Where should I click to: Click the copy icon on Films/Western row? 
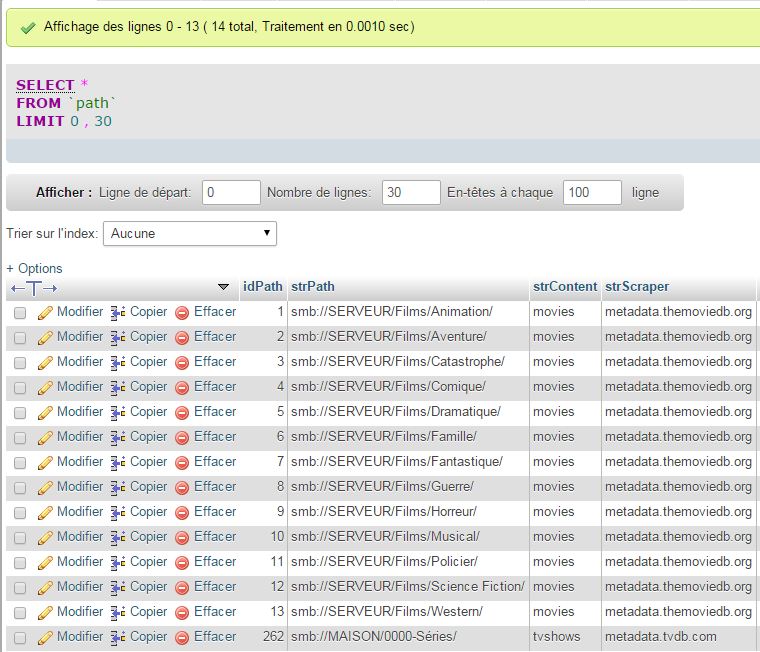[x=118, y=612]
